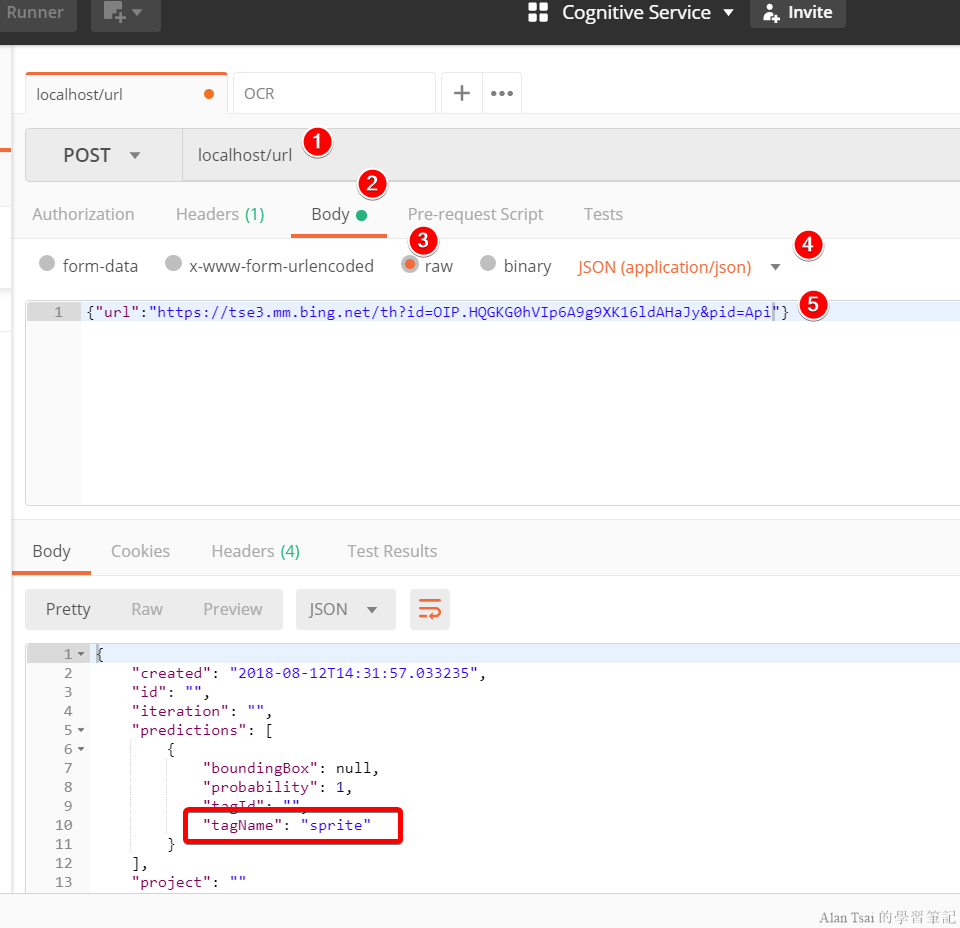Open the response Headers (4) tab

[256, 551]
